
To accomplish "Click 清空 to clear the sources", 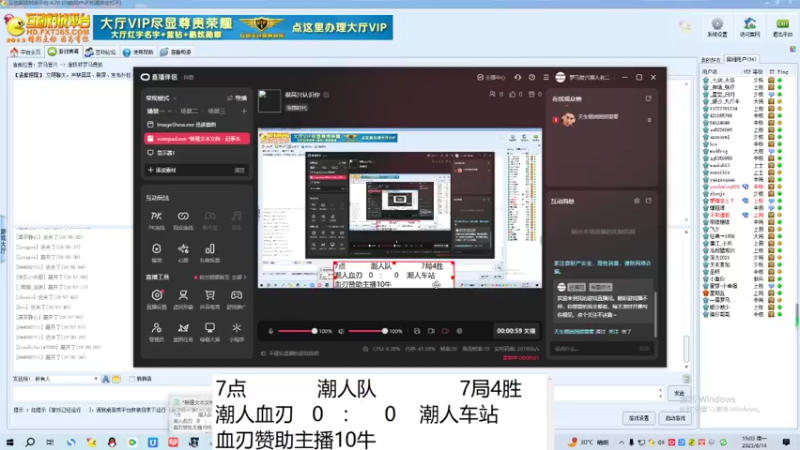I will pos(239,170).
